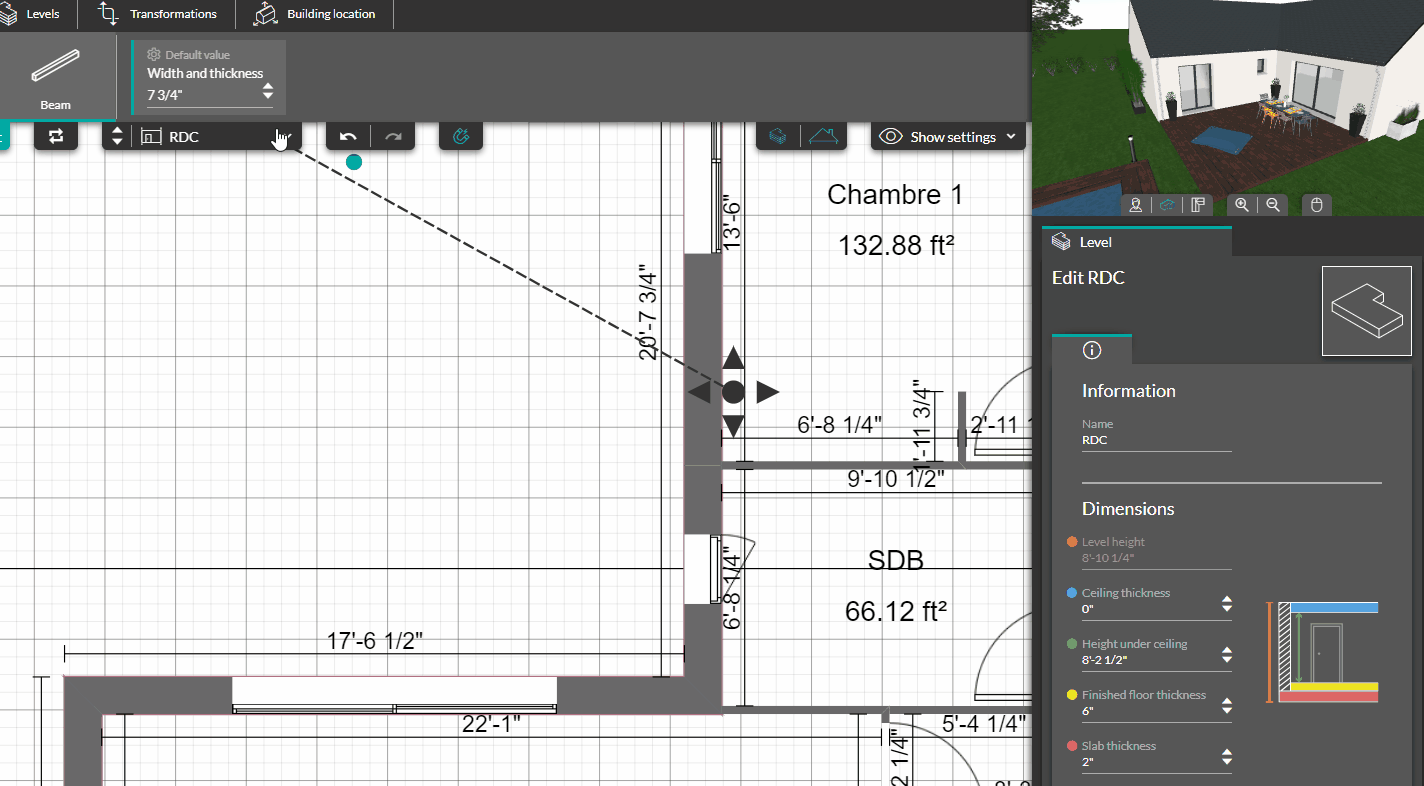Screen dimensions: 1424x786
Task: Open the Show settings dropdown
Action: pos(948,136)
